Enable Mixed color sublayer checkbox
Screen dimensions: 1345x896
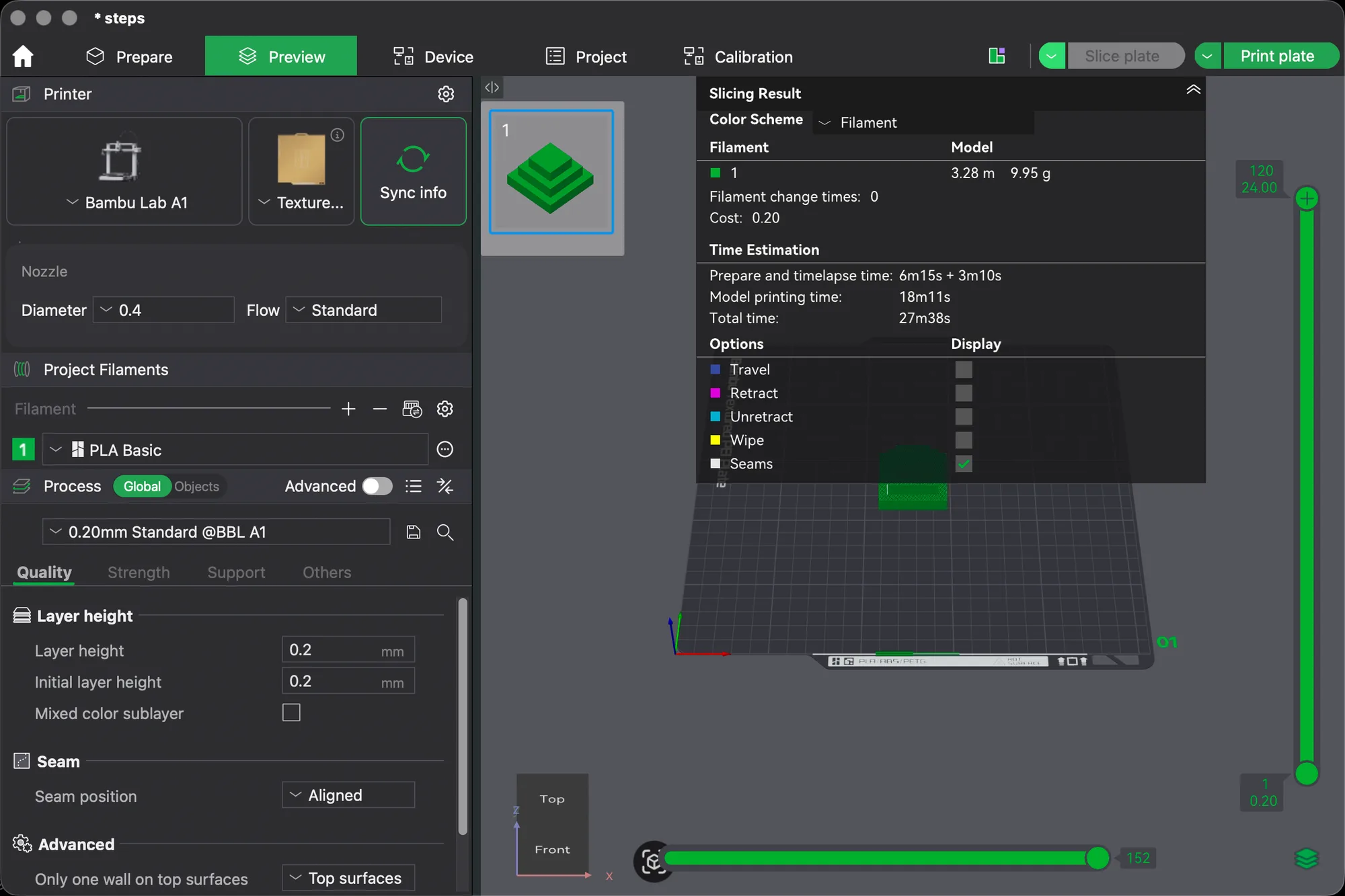291,712
